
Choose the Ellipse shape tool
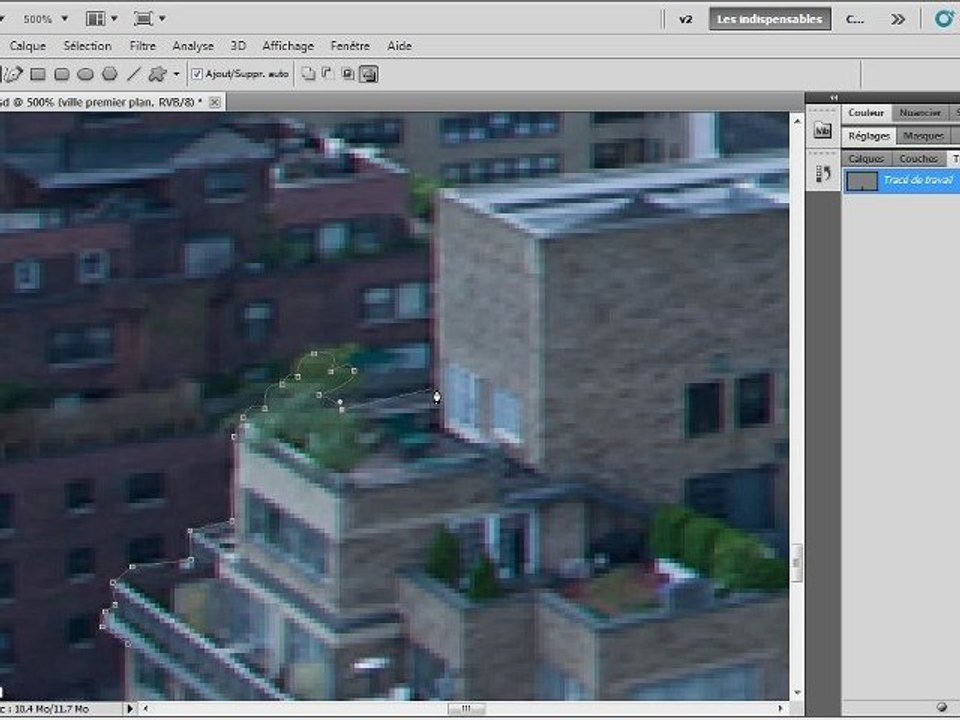coord(85,74)
